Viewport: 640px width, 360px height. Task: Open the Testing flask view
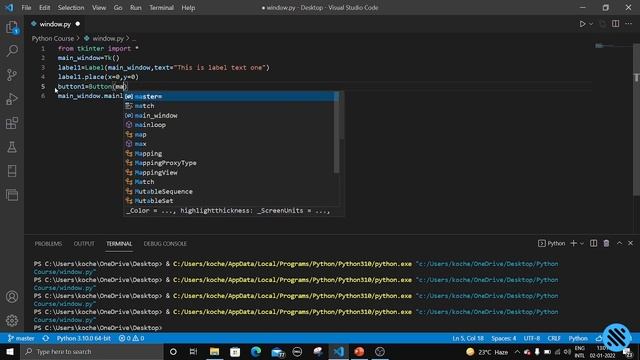(x=12, y=147)
